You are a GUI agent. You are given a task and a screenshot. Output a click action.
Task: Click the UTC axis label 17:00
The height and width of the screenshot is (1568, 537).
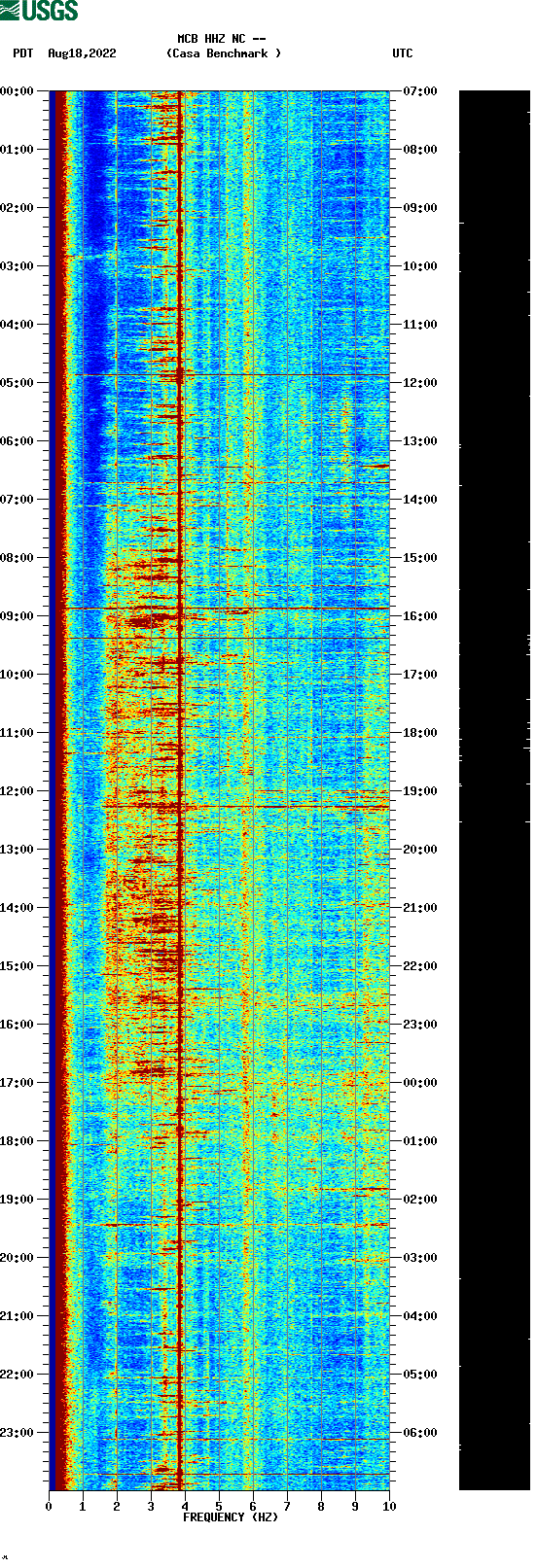point(420,675)
